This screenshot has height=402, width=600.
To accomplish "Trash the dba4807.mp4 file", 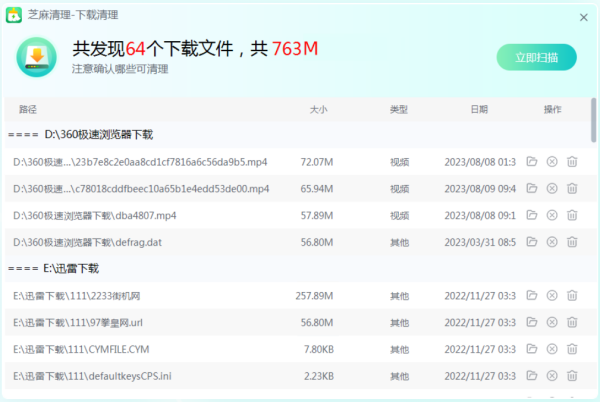I will [x=572, y=215].
